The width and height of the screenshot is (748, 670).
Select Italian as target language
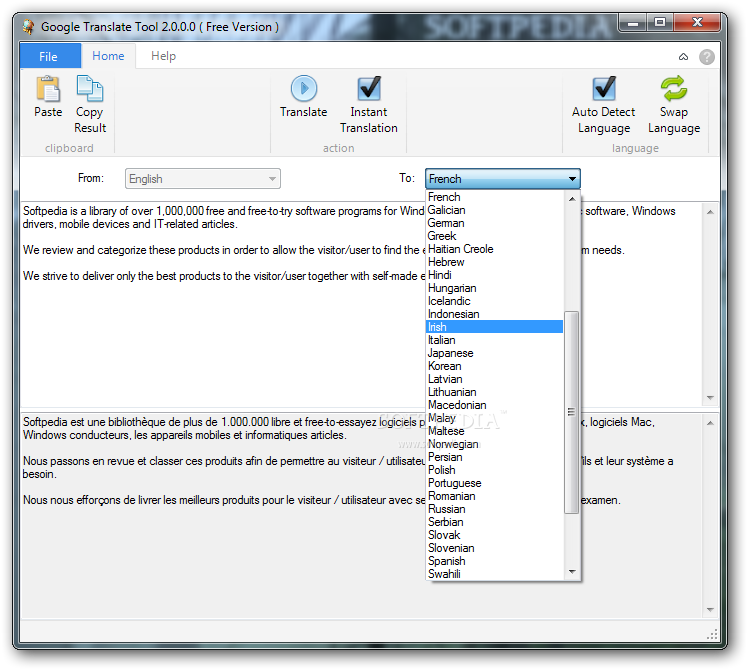(494, 340)
